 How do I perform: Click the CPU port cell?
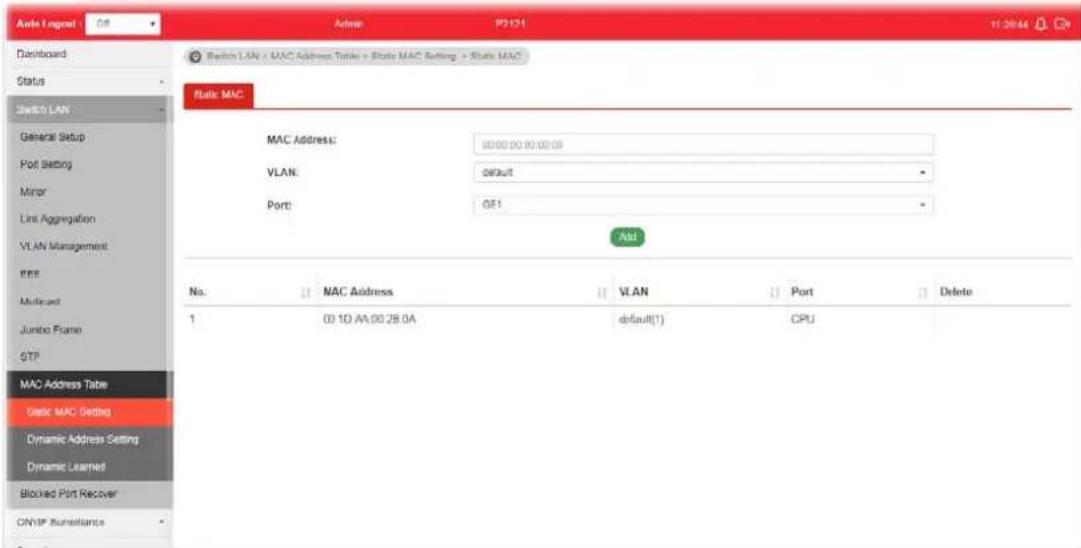(803, 320)
